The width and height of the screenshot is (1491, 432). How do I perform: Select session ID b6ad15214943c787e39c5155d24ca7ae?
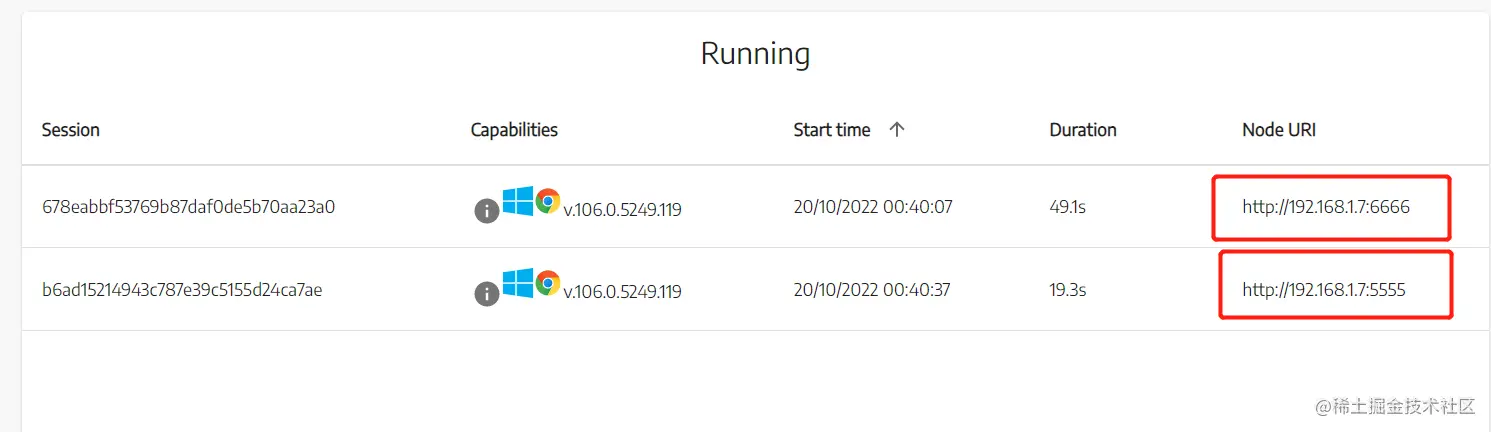tap(181, 290)
